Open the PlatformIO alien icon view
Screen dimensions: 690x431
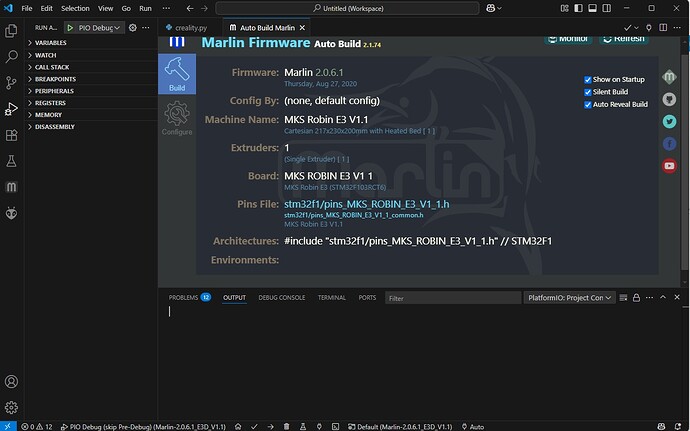tap(11, 214)
